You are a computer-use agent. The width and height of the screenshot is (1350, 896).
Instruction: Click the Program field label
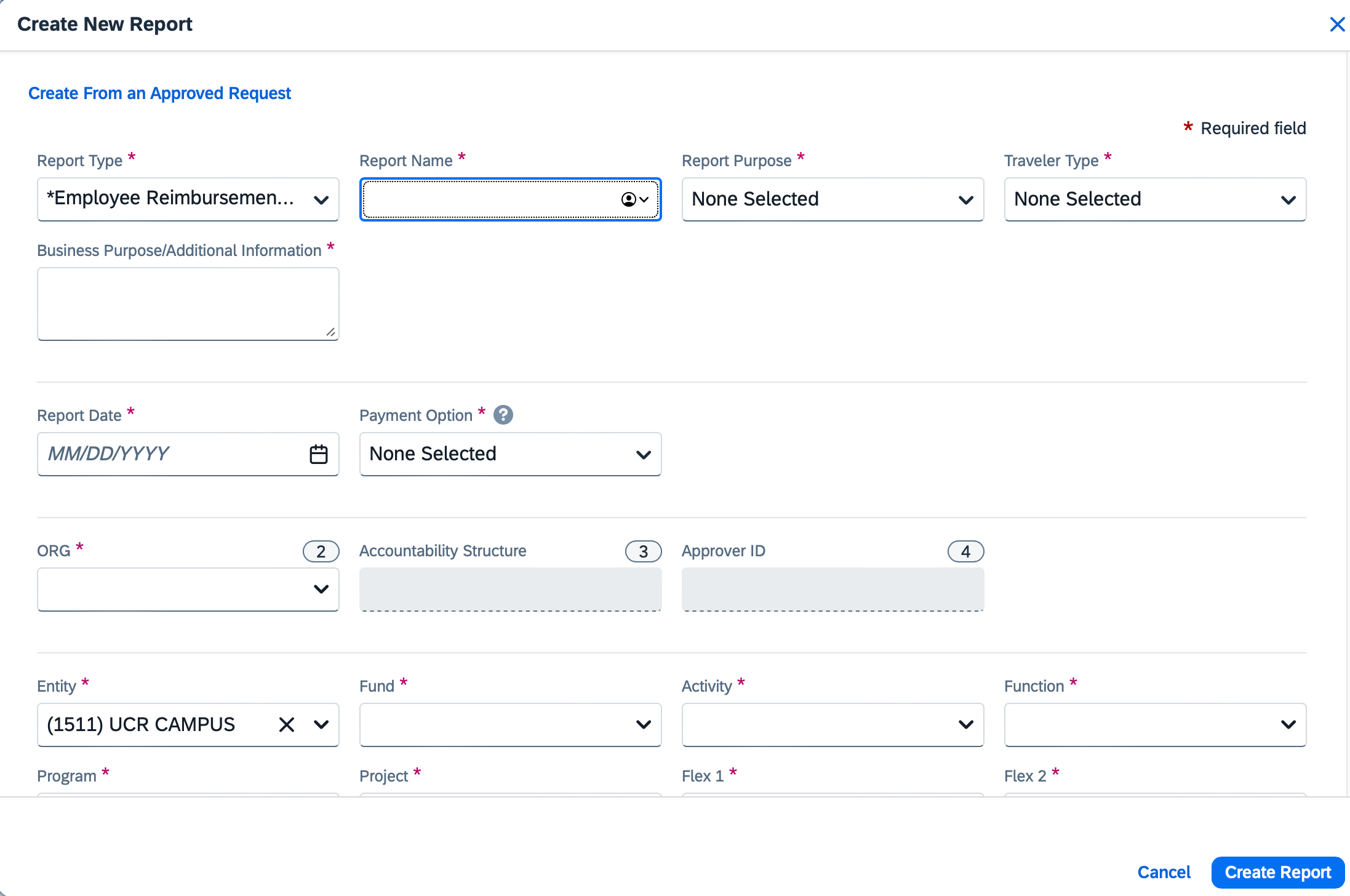tap(66, 776)
